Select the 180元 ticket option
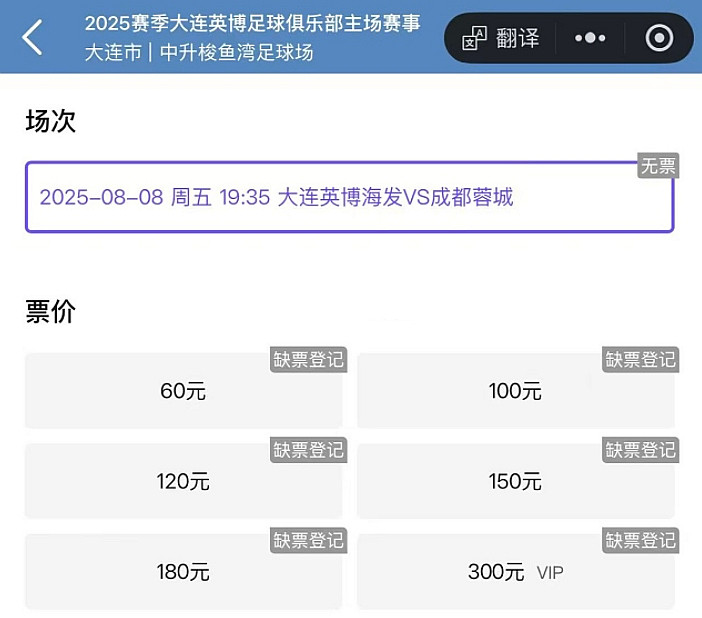Viewport: 702px width, 618px height. (x=184, y=571)
